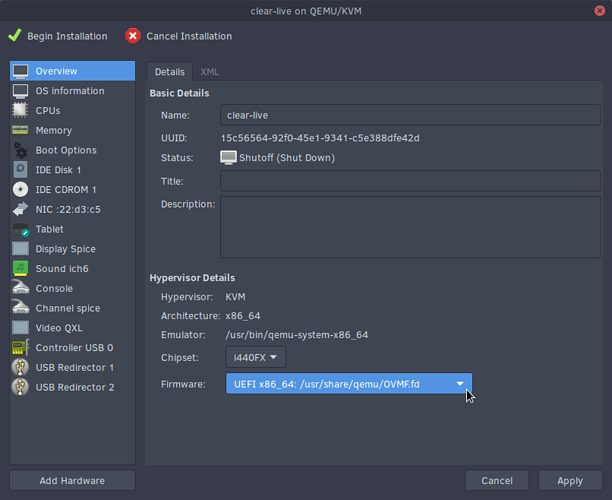Open the Display Spice screen icon

click(x=20, y=249)
